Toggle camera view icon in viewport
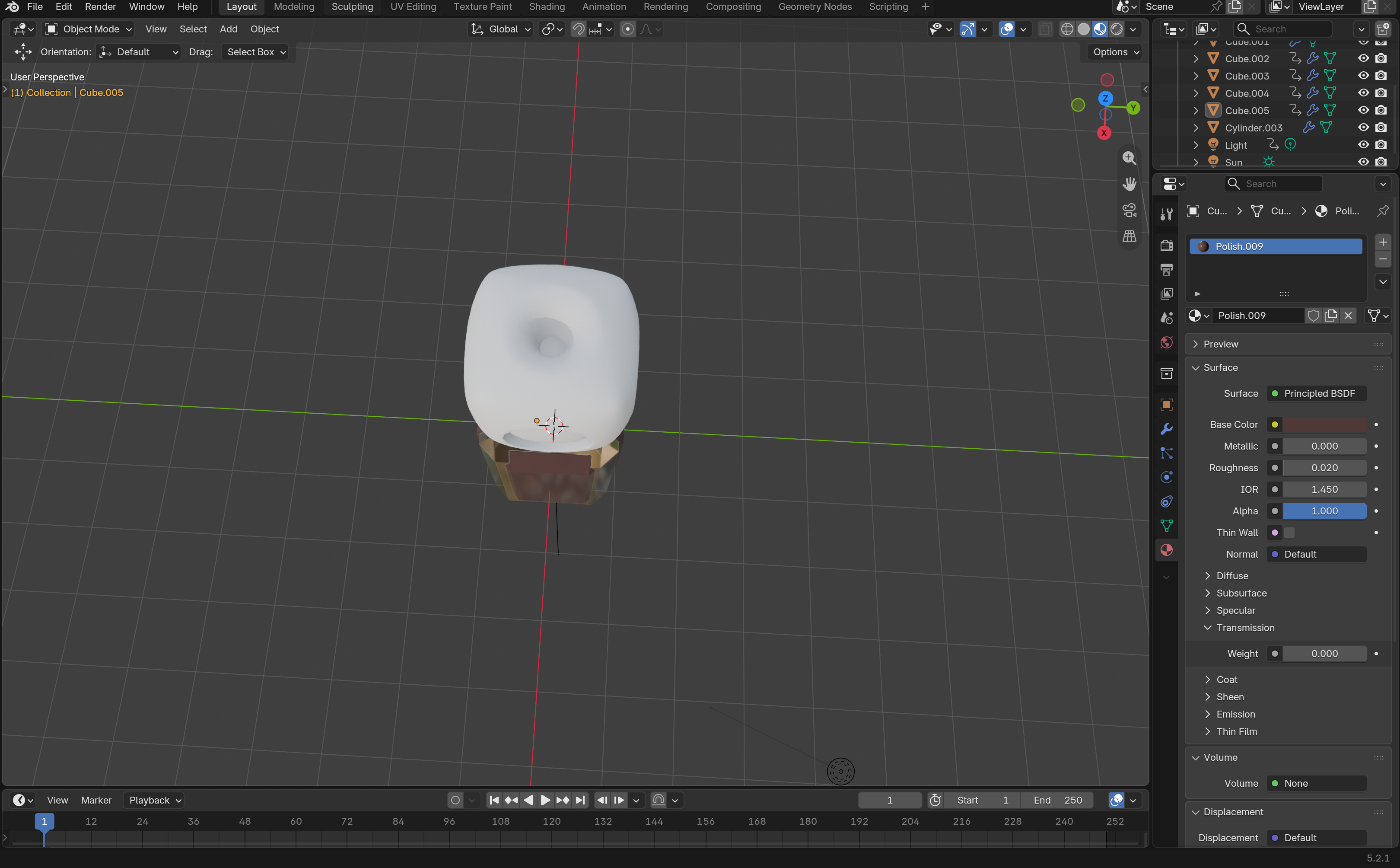 pyautogui.click(x=1129, y=210)
